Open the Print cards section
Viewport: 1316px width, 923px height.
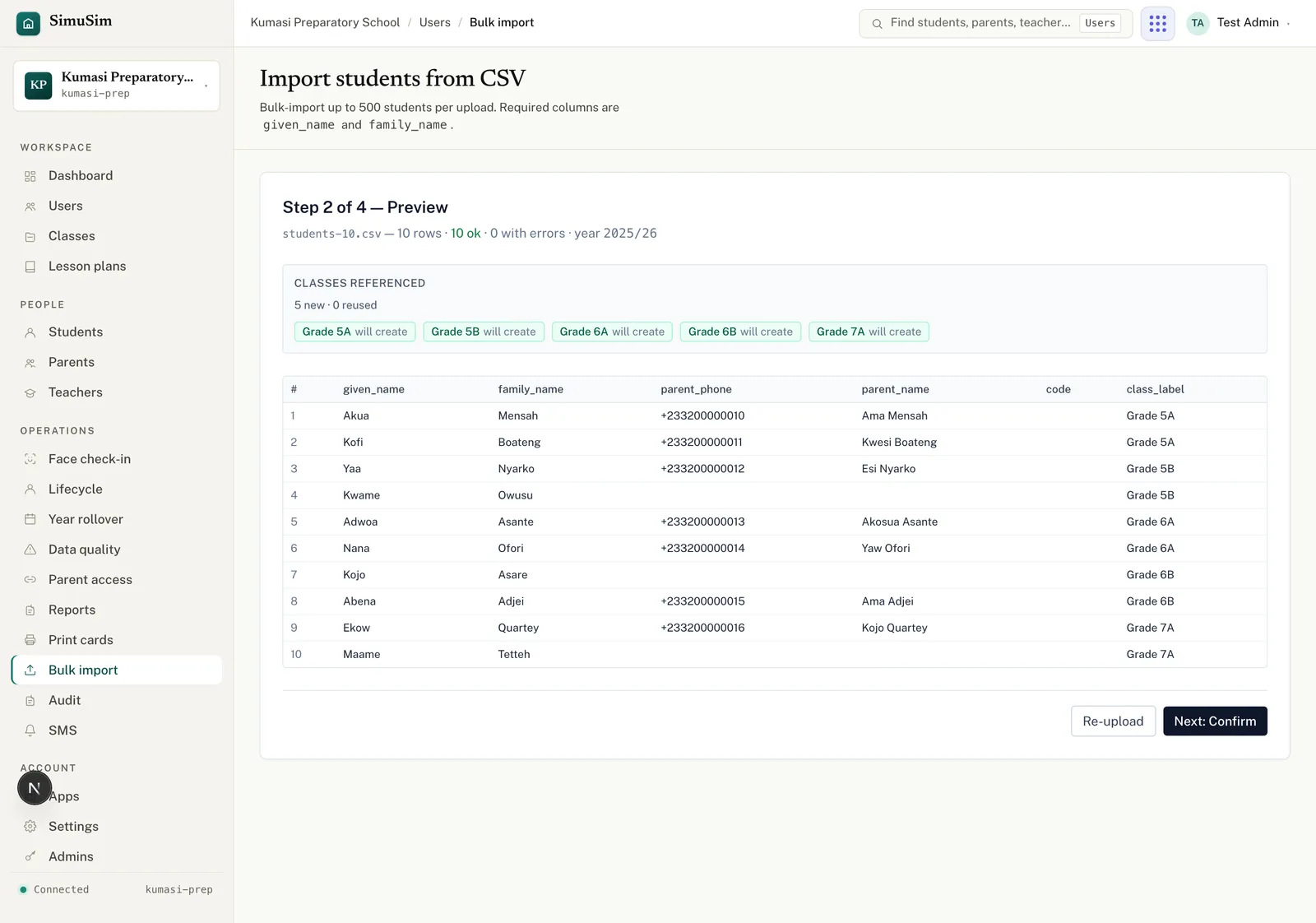(117, 640)
